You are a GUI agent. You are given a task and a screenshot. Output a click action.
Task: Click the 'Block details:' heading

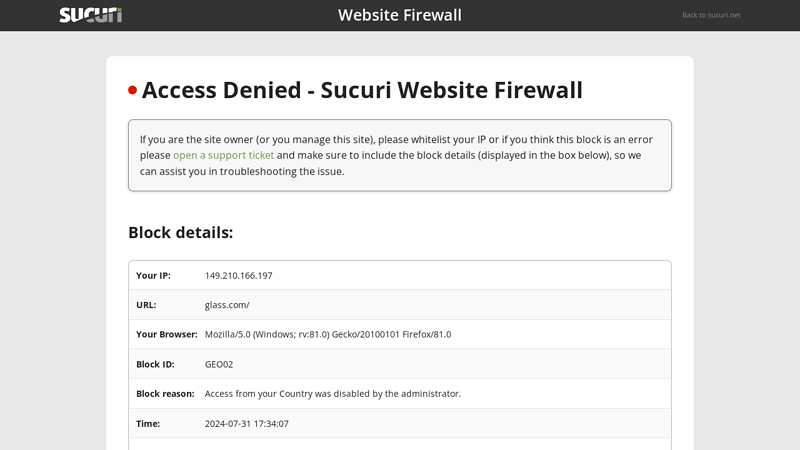tap(181, 232)
